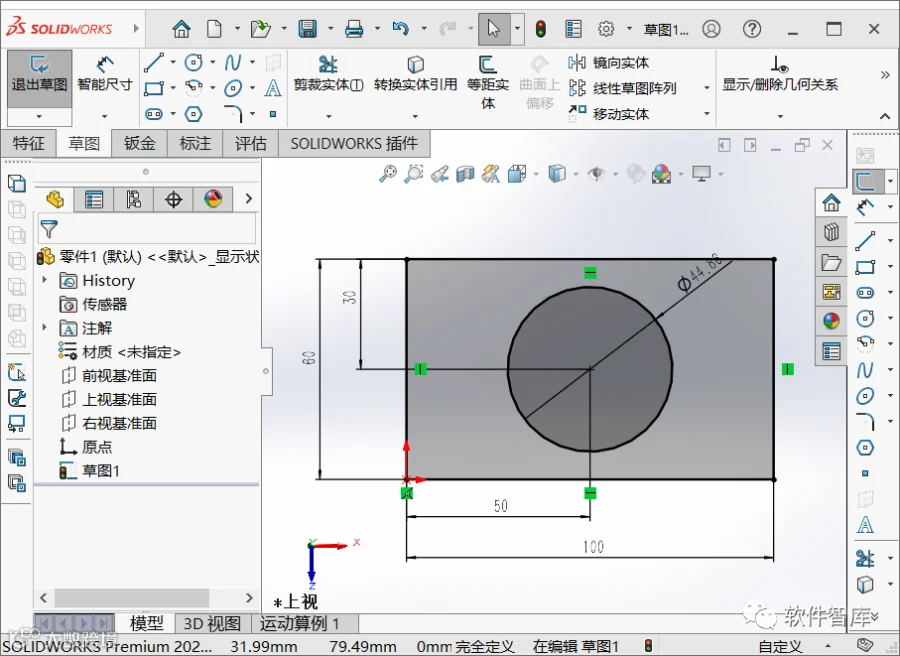Select the ConfigurationManager tab icon
This screenshot has width=900, height=656.
coord(133,199)
